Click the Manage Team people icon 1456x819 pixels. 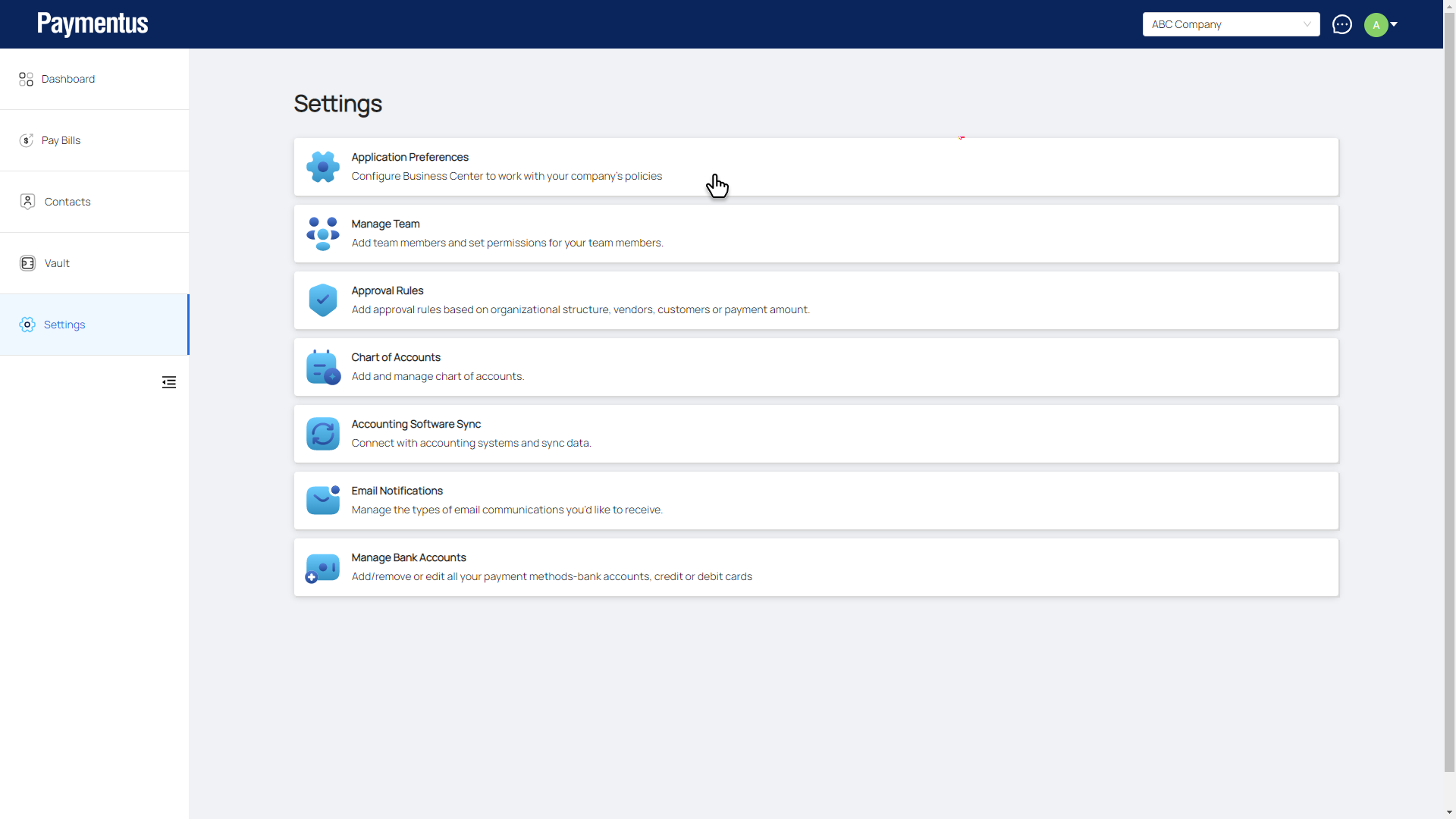[x=322, y=234]
